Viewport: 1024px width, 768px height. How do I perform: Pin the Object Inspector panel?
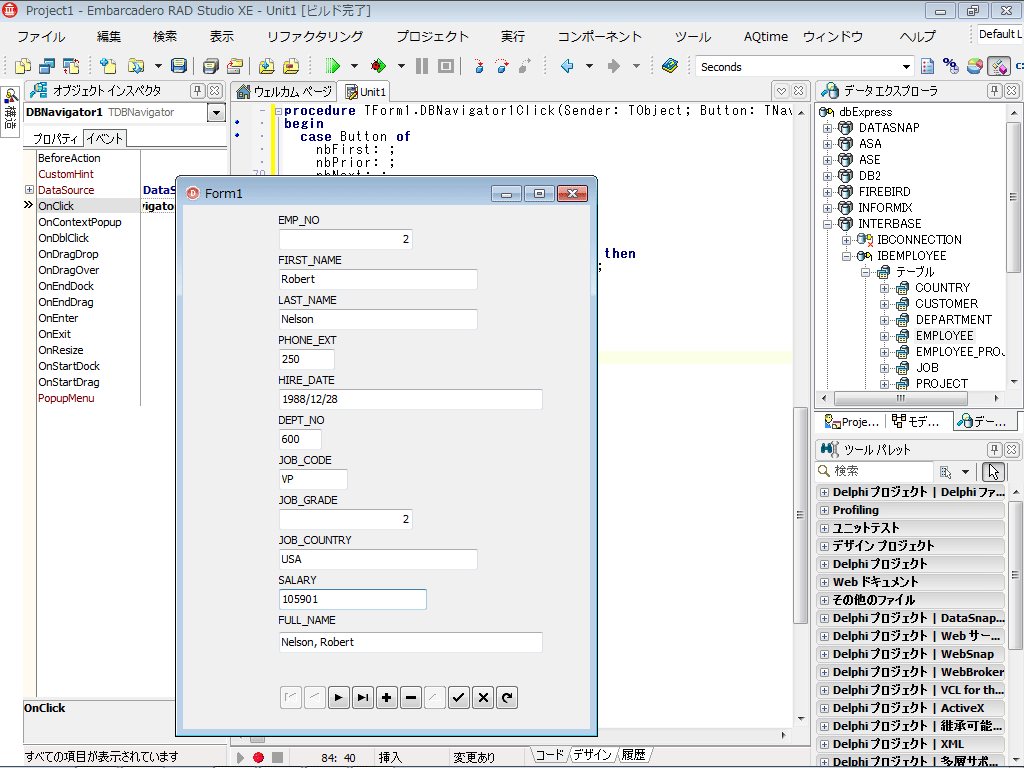(197, 91)
